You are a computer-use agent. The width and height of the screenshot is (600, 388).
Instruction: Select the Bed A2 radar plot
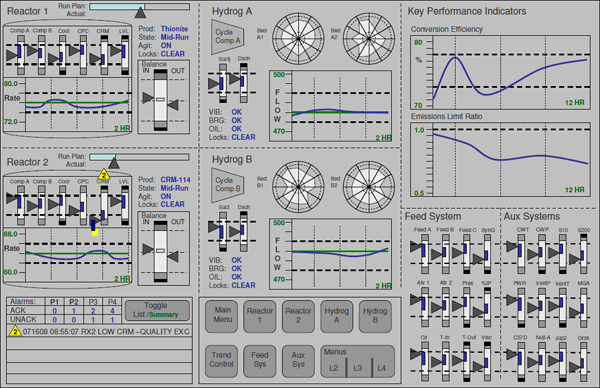click(x=369, y=39)
